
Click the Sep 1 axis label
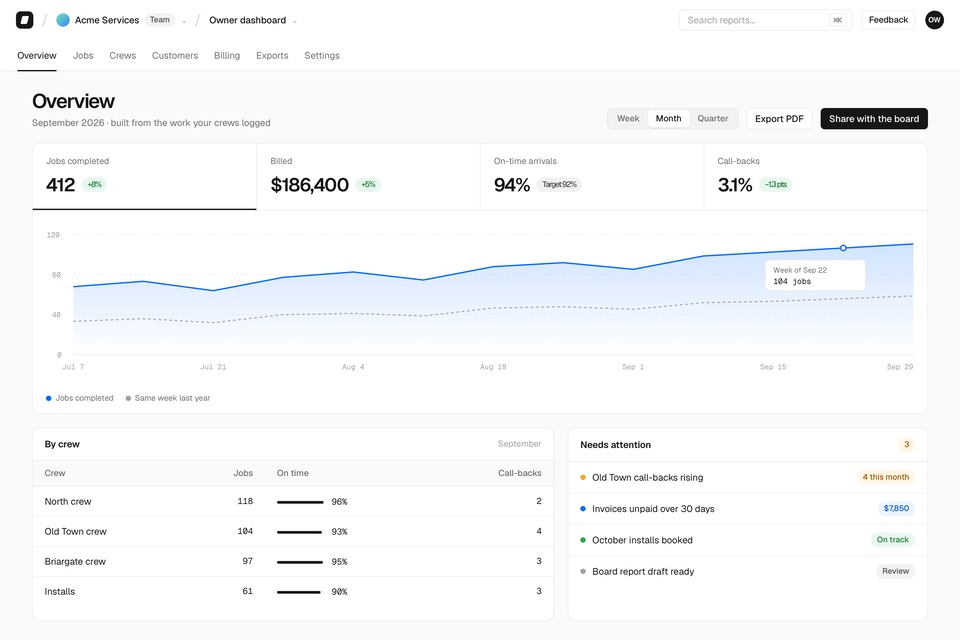(633, 367)
